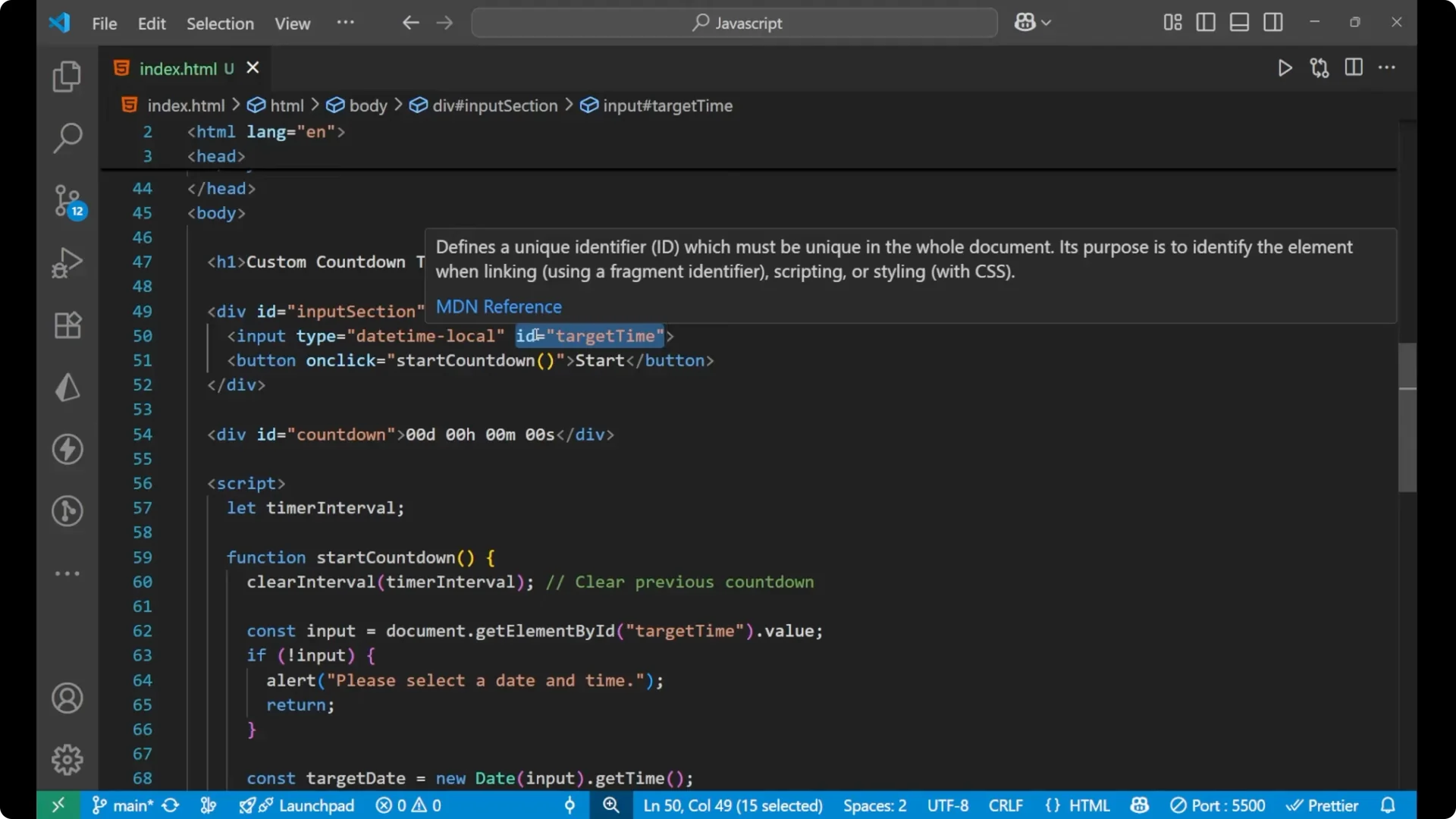Run the index.html file with the play button
1456x819 pixels.
(x=1285, y=67)
